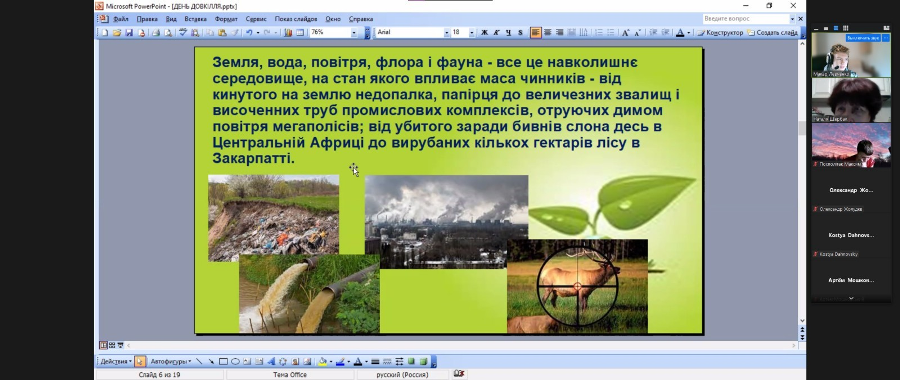Click the Increase font size icon
The height and width of the screenshot is (380, 900).
tap(626, 33)
